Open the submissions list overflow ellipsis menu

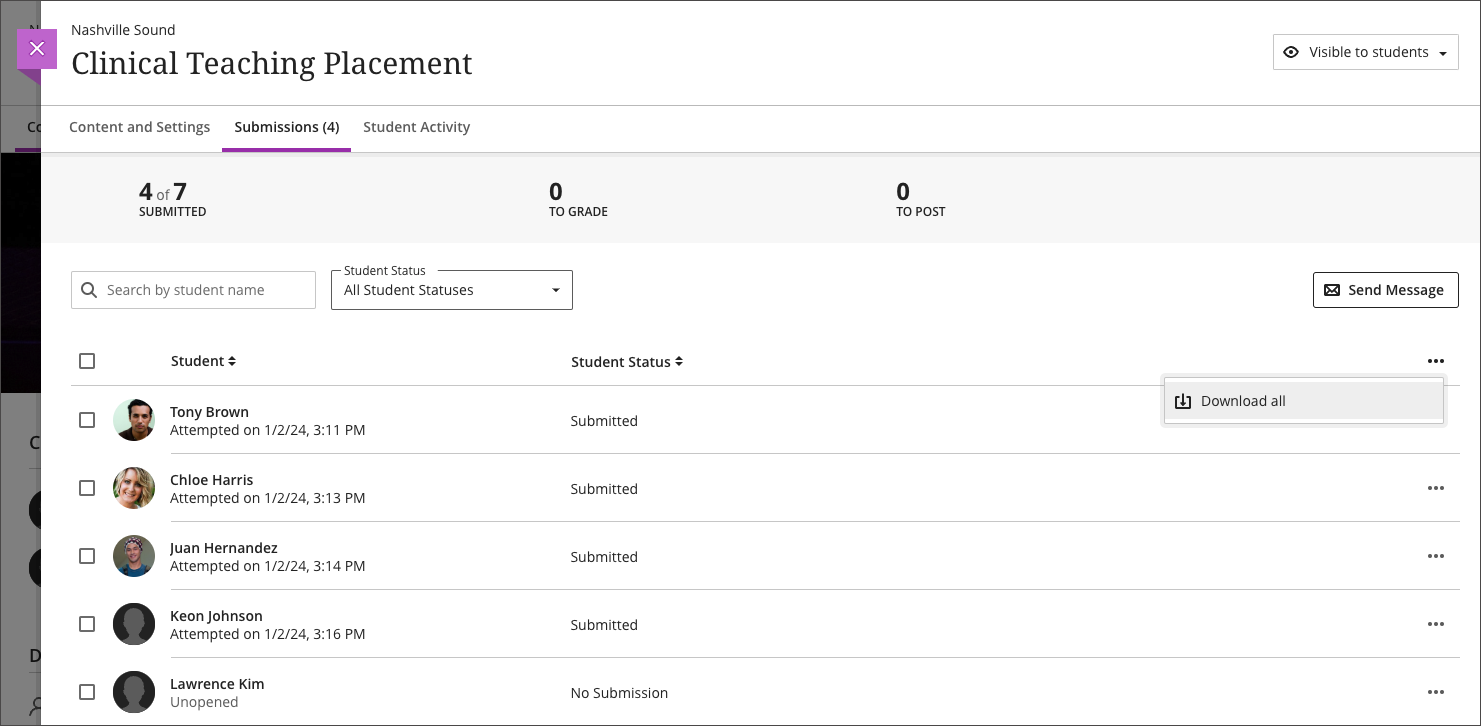click(x=1436, y=361)
